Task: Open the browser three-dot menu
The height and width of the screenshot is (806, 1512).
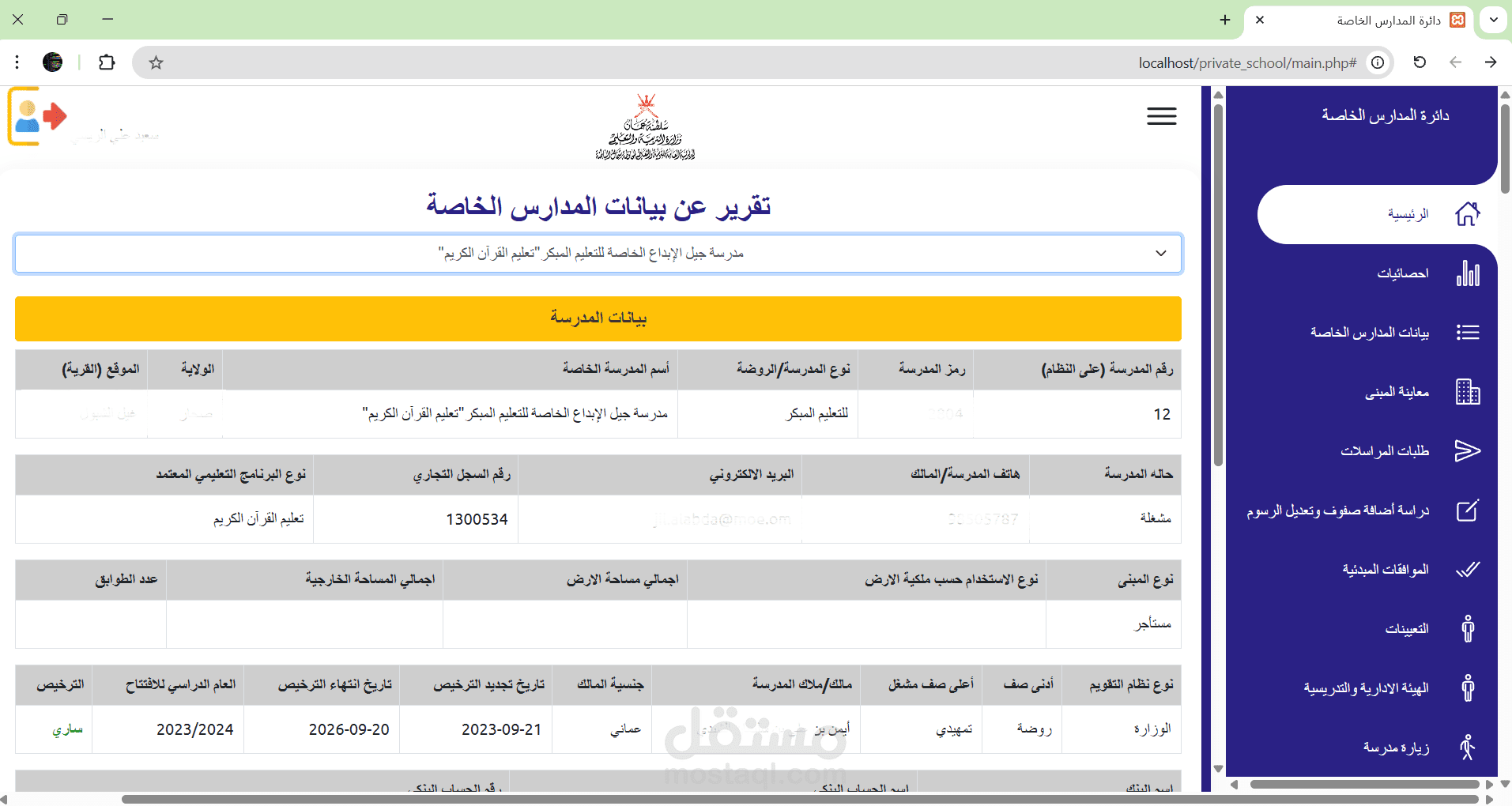Action: point(17,62)
